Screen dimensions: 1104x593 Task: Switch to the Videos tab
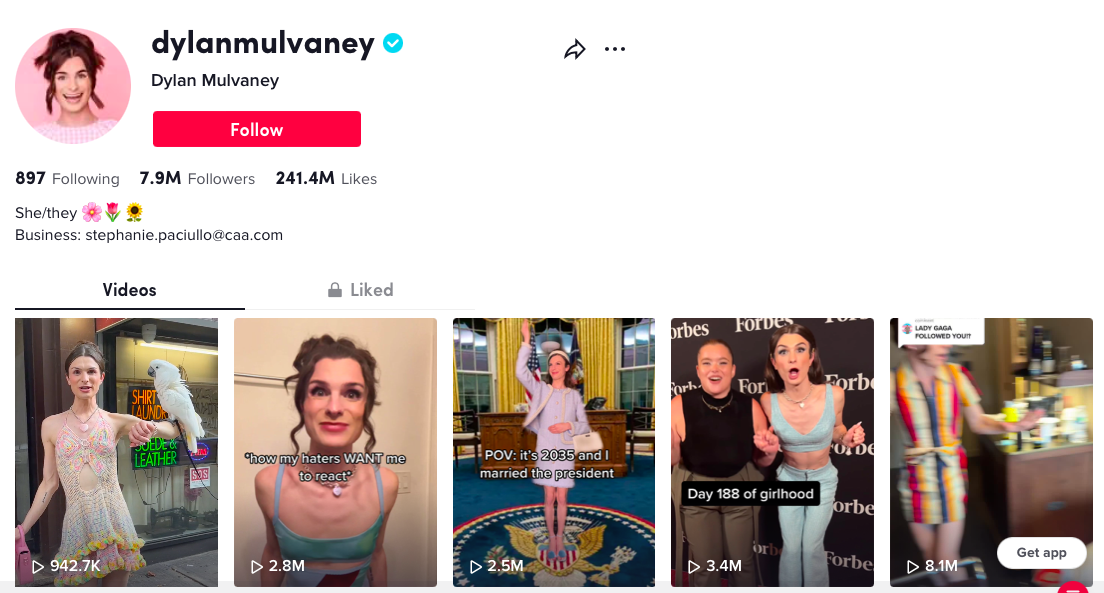[130, 290]
